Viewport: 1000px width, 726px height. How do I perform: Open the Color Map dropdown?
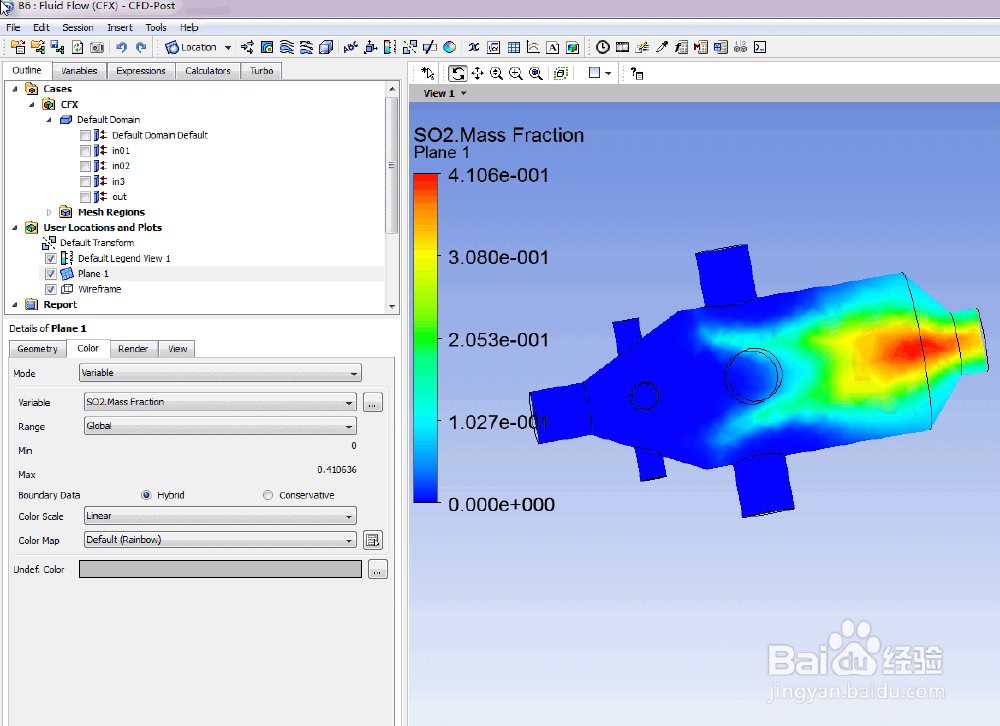(x=220, y=540)
